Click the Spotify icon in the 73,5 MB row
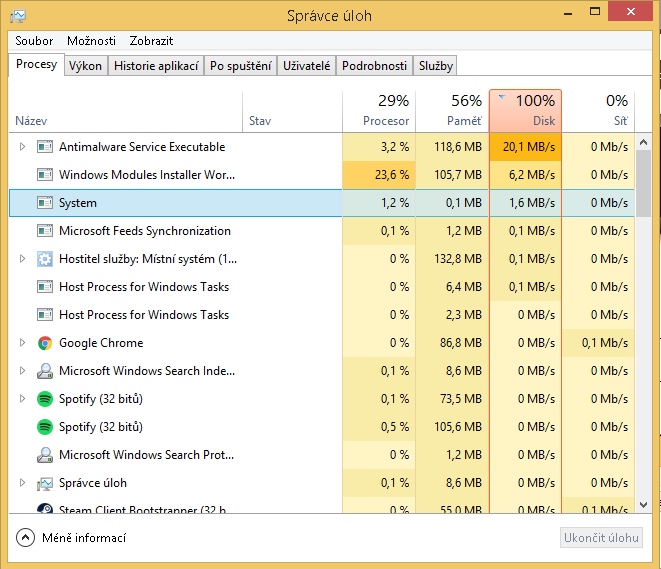661x569 pixels. coord(45,399)
